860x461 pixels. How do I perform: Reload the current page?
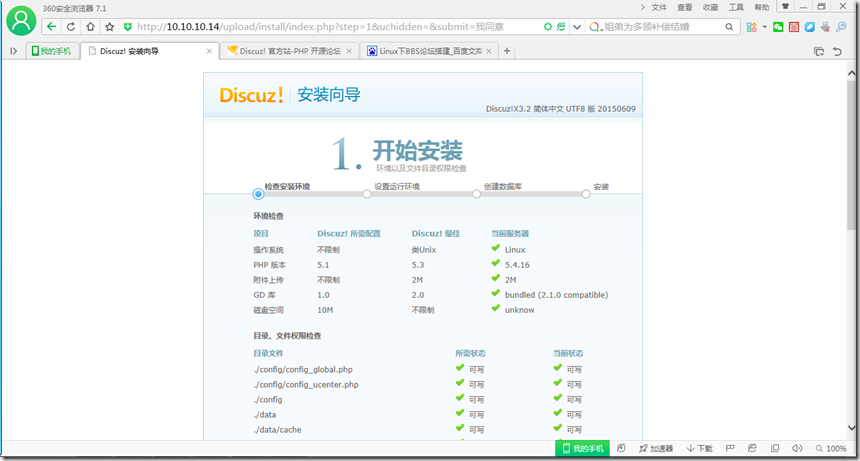coord(71,26)
